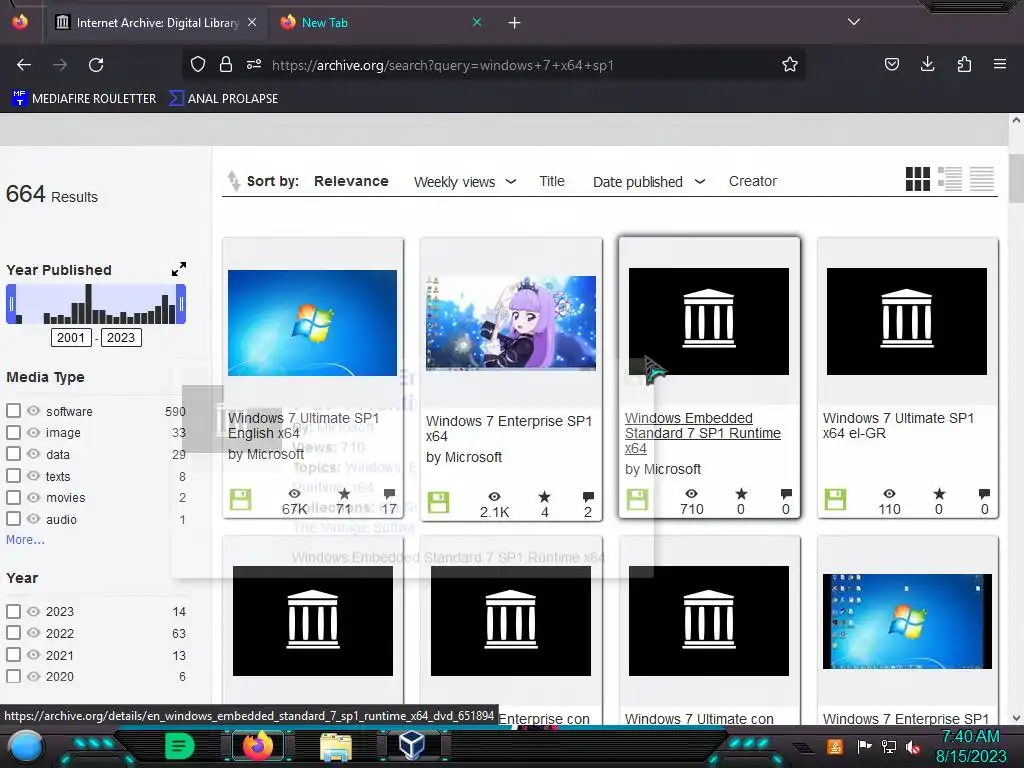Screen dimensions: 1024x768
Task: Click favorites star on Enterprise SP1 x64 card
Action: coord(544,497)
